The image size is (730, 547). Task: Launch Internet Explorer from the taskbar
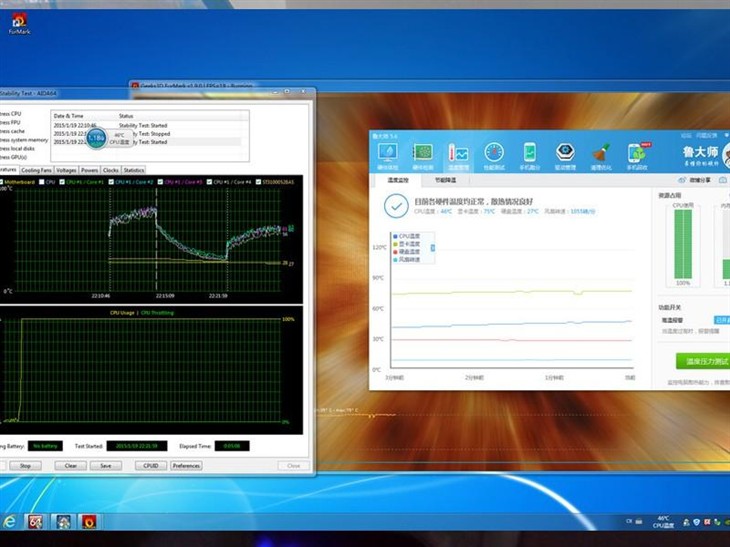click(x=9, y=522)
